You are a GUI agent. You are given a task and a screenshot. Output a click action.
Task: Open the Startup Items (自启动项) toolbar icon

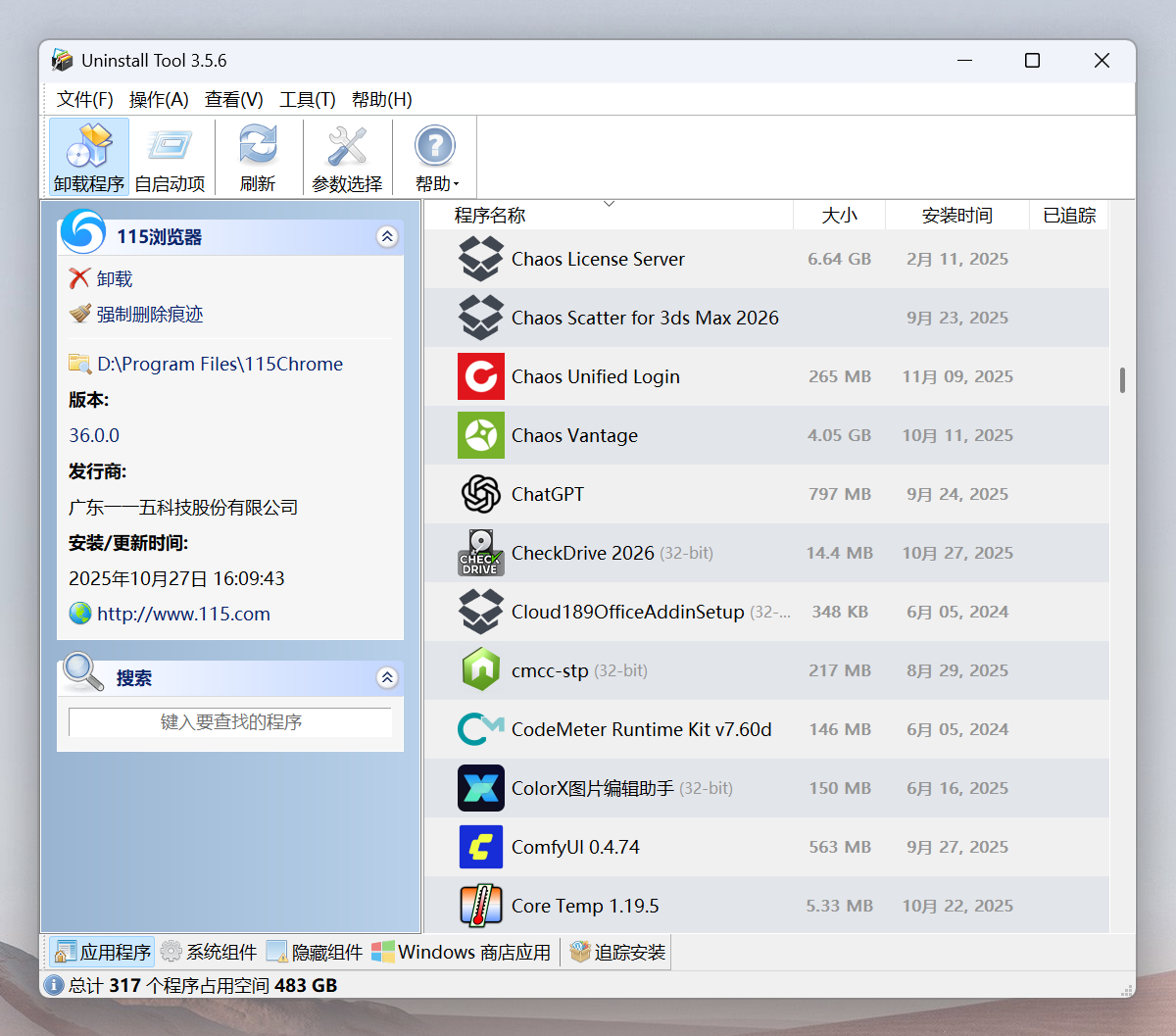tap(170, 147)
